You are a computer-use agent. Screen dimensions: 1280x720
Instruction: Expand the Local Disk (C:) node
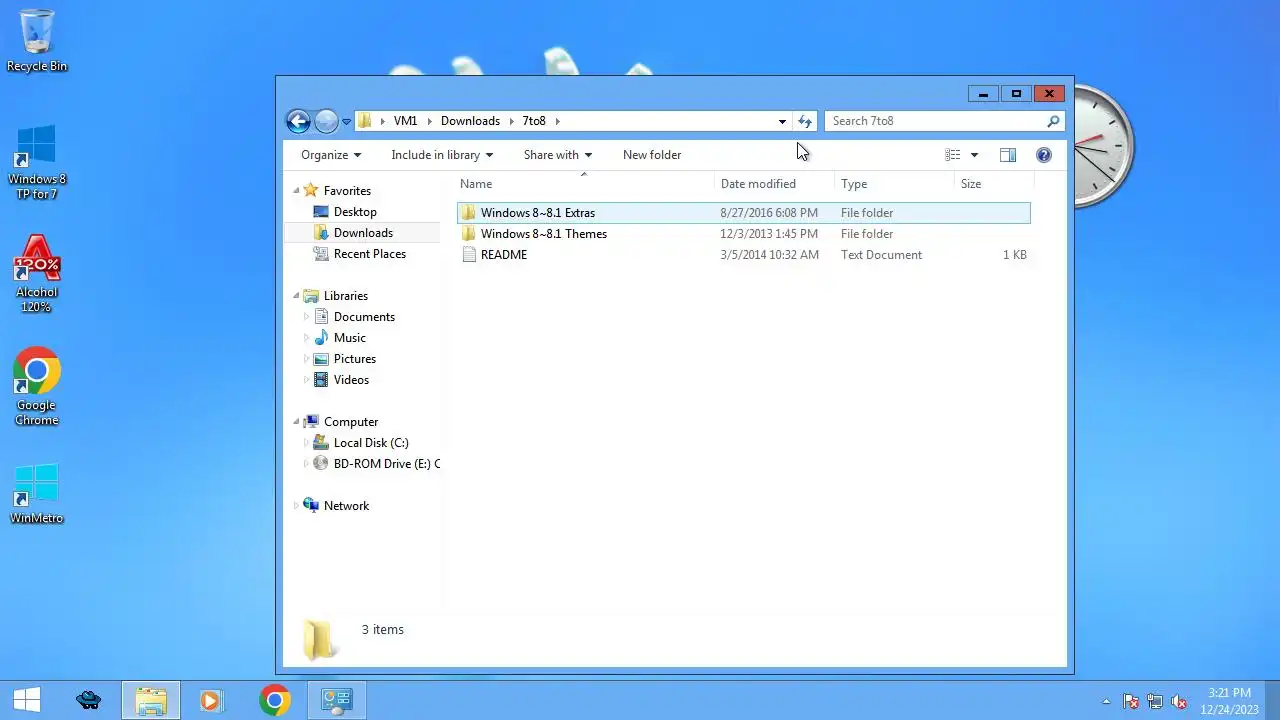[x=307, y=443]
